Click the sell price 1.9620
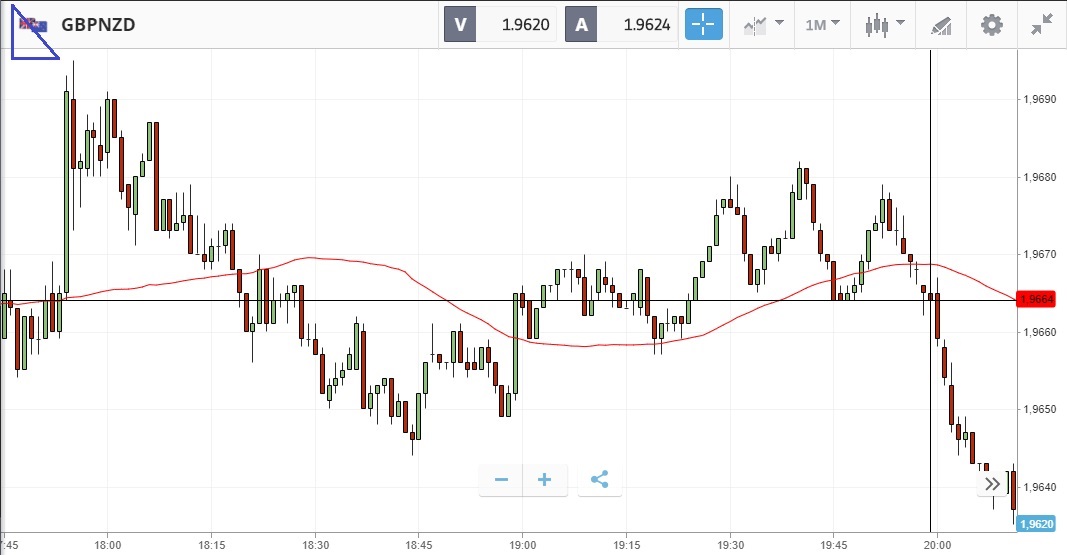Viewport: 1067px width, 555px height. coord(527,25)
